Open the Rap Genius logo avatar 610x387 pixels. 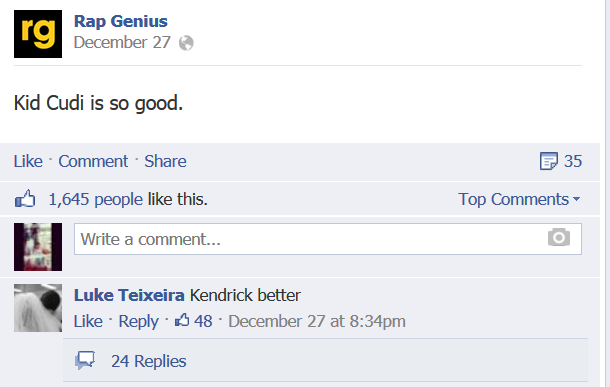click(38, 34)
